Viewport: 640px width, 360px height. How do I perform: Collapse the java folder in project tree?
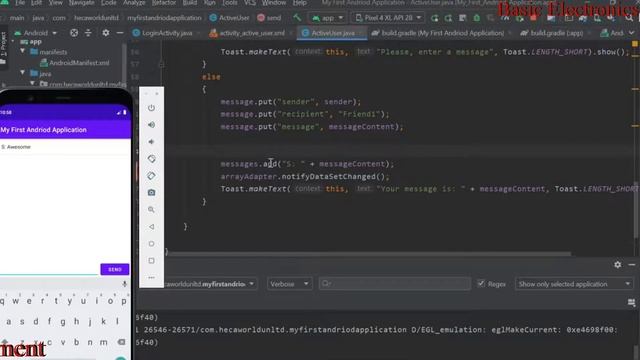point(23,73)
